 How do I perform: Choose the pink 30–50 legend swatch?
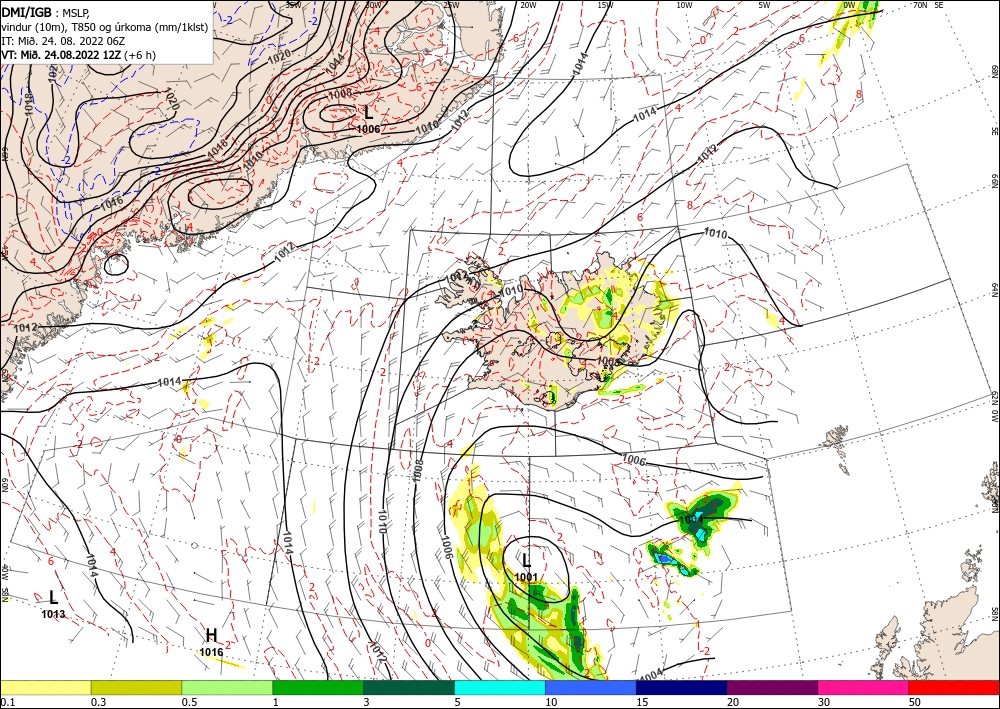tap(864, 687)
